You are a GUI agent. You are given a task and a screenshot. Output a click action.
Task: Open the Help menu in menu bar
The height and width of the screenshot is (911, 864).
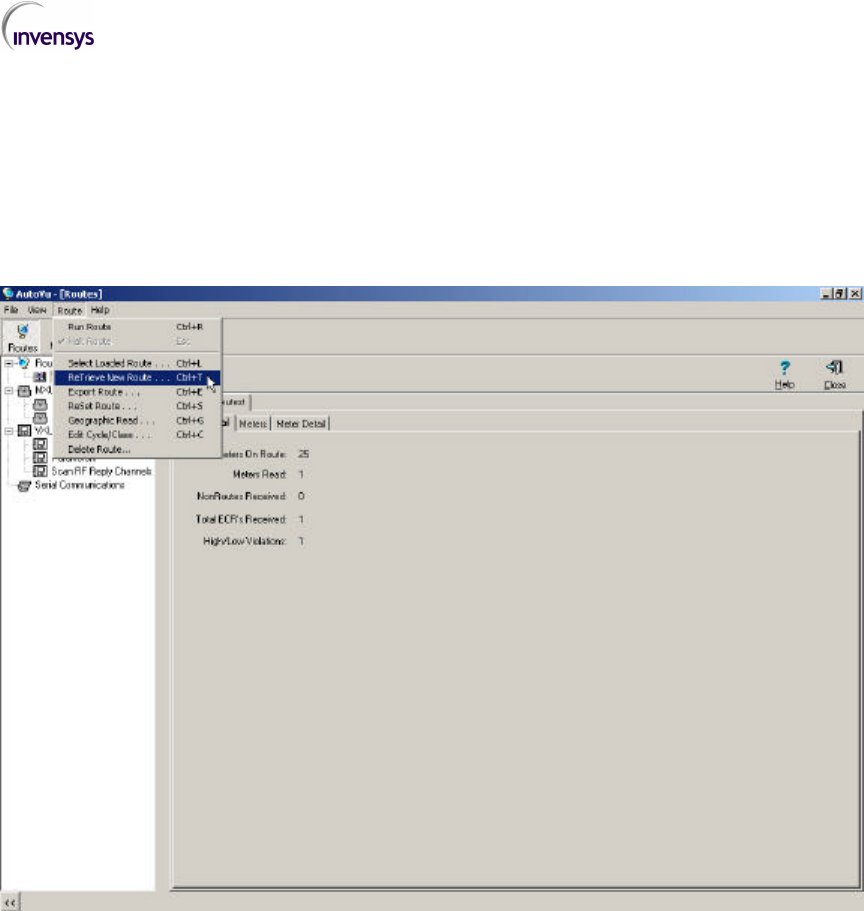(x=100, y=310)
